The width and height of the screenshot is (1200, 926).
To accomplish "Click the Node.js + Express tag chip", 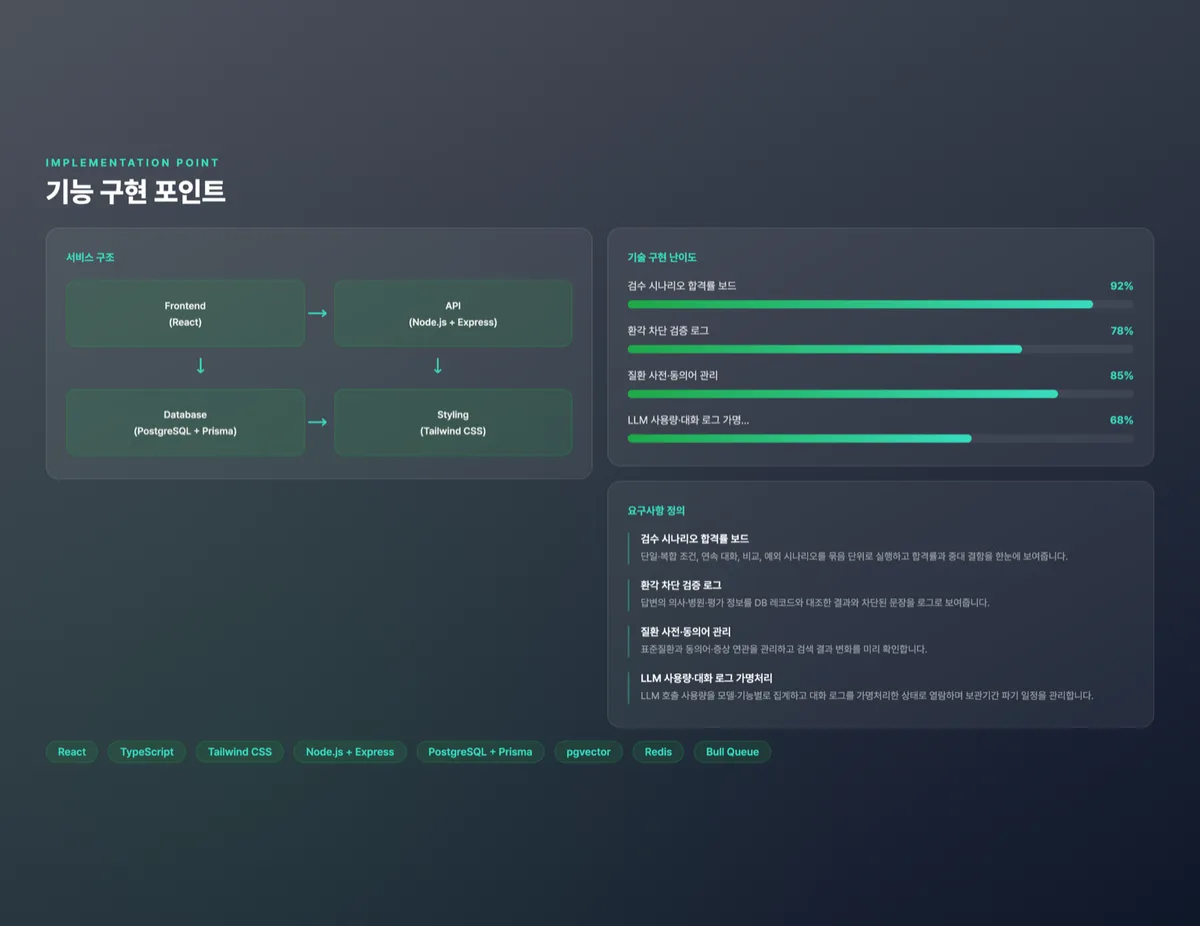I will pos(350,752).
